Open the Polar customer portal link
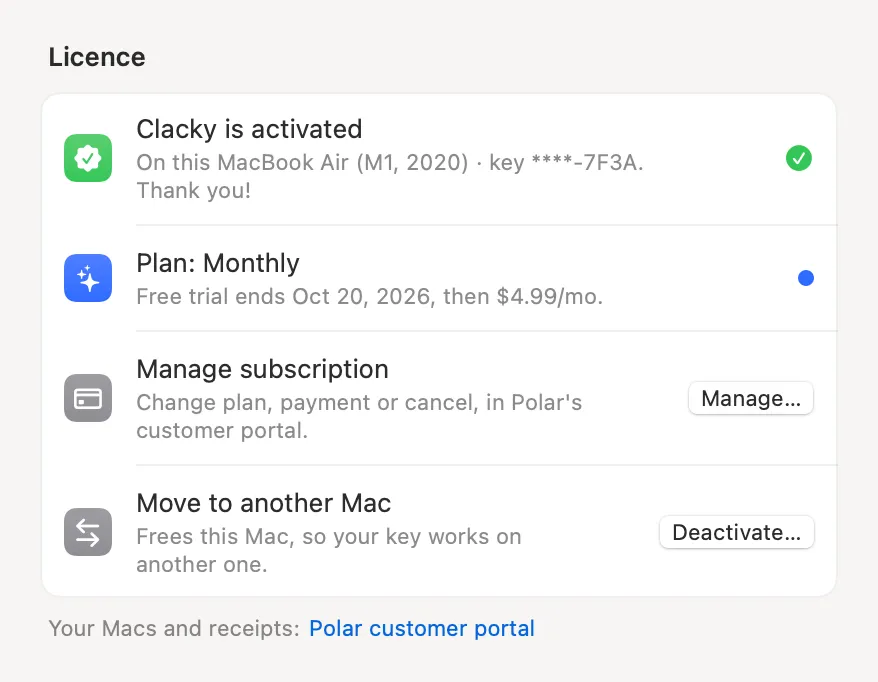Screen dimensions: 878x682 click(422, 628)
